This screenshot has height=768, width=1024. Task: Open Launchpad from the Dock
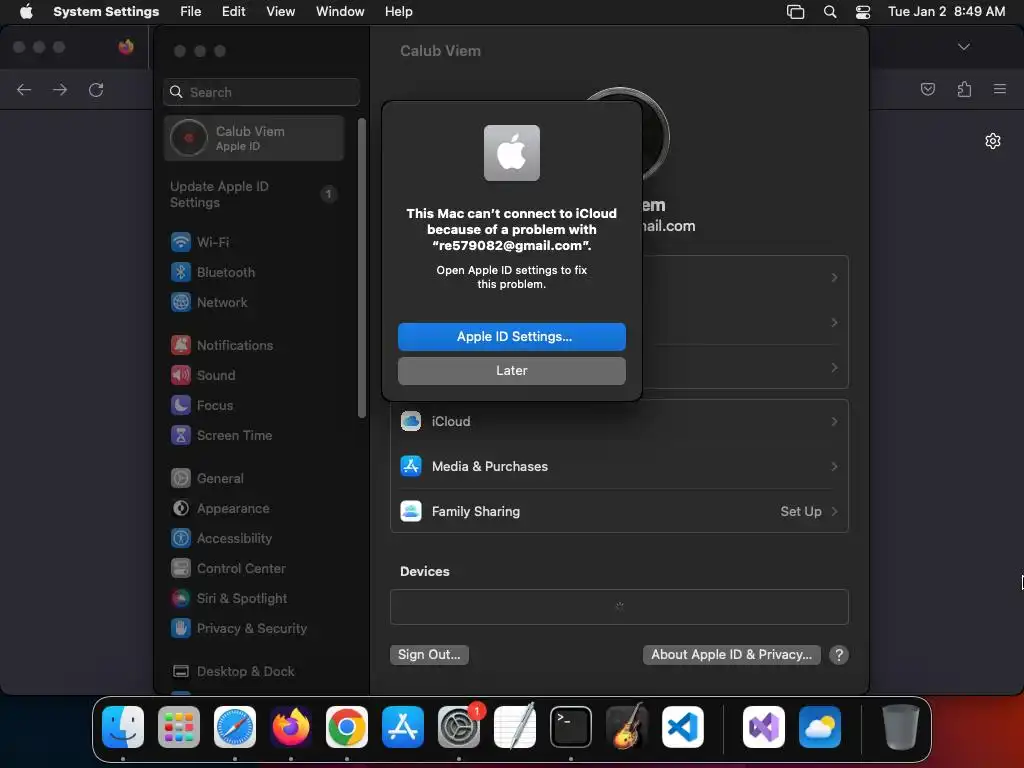[x=179, y=727]
